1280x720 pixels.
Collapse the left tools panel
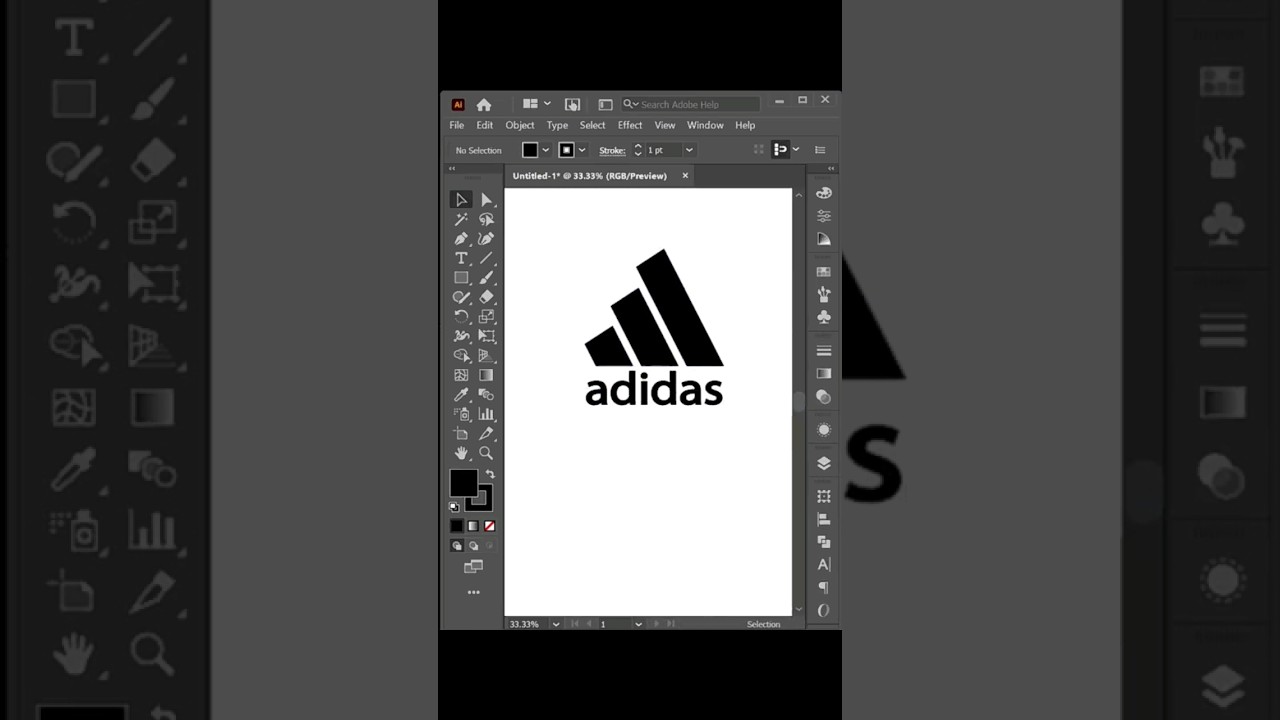coord(451,169)
